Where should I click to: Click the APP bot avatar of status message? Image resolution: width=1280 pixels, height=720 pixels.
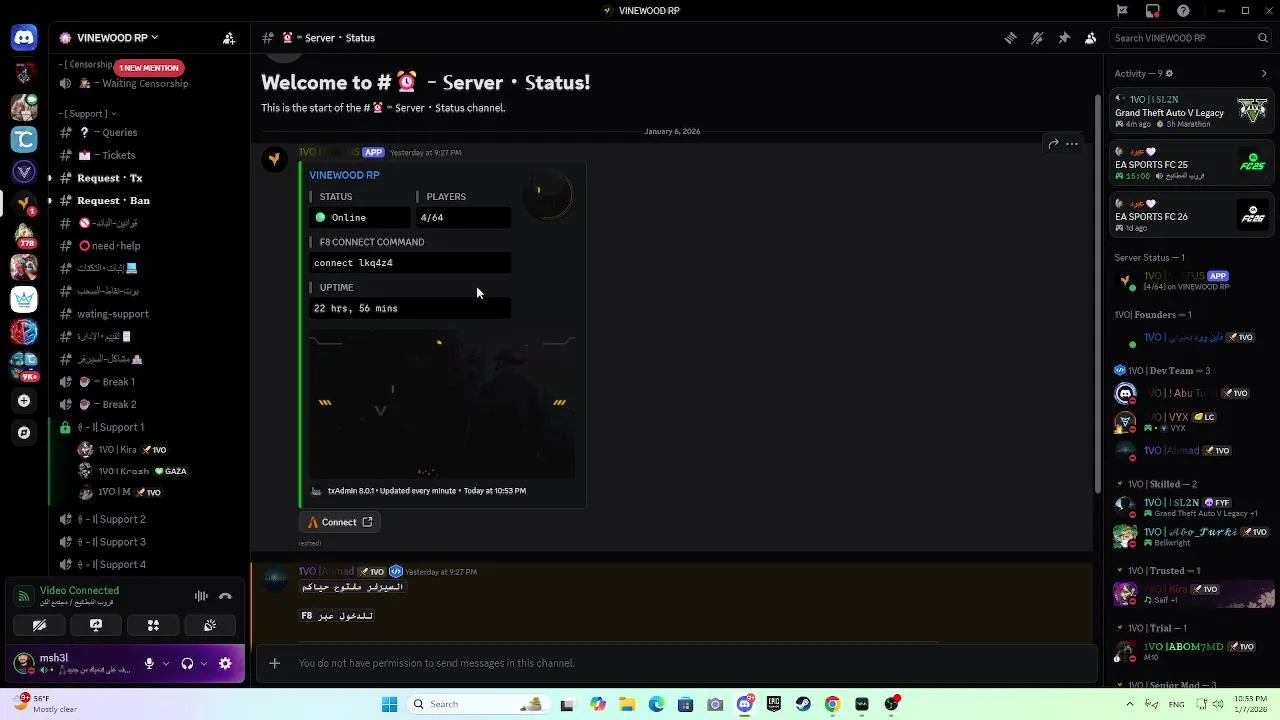275,160
